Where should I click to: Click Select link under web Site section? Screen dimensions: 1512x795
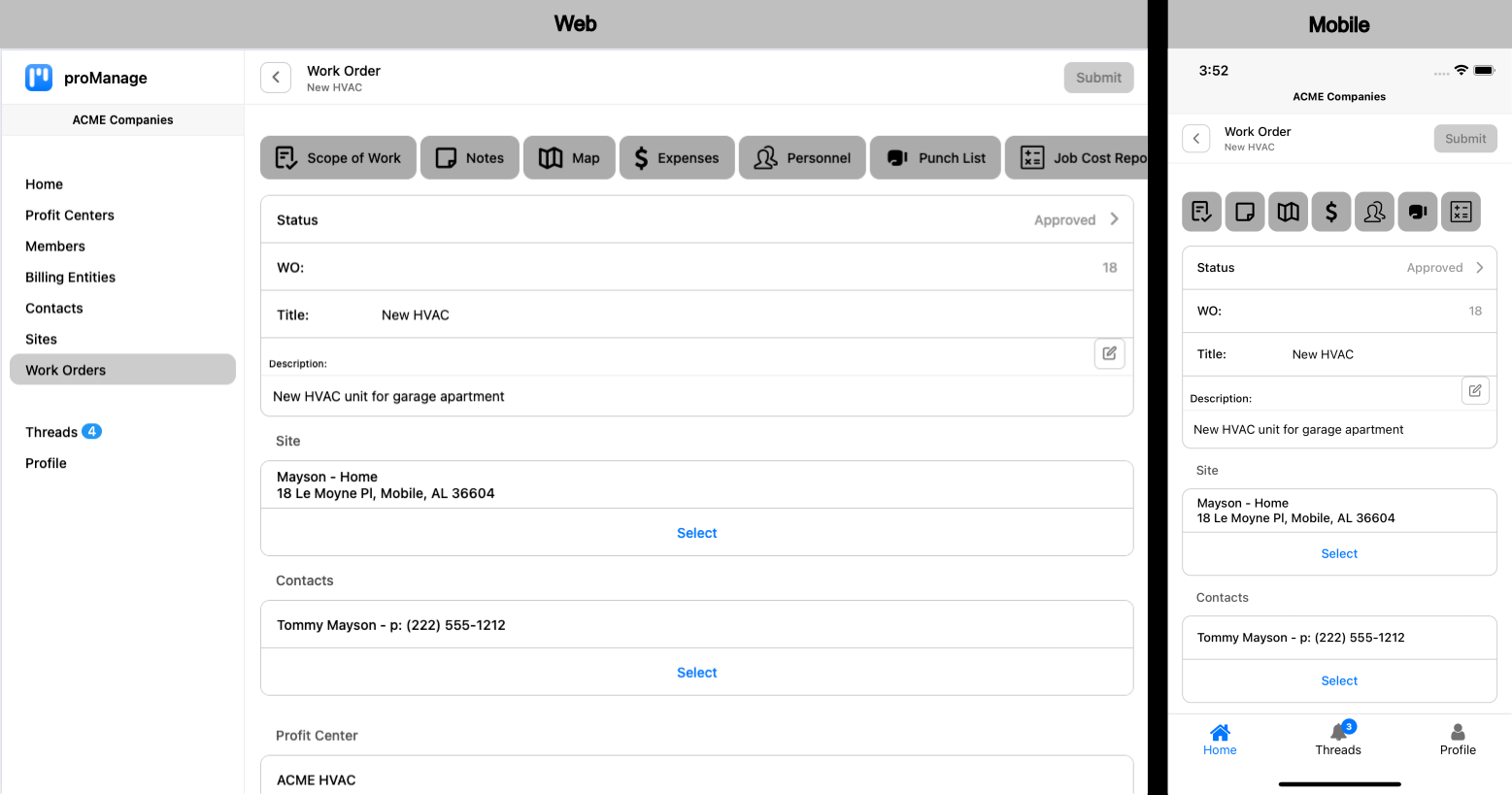pyautogui.click(x=696, y=533)
